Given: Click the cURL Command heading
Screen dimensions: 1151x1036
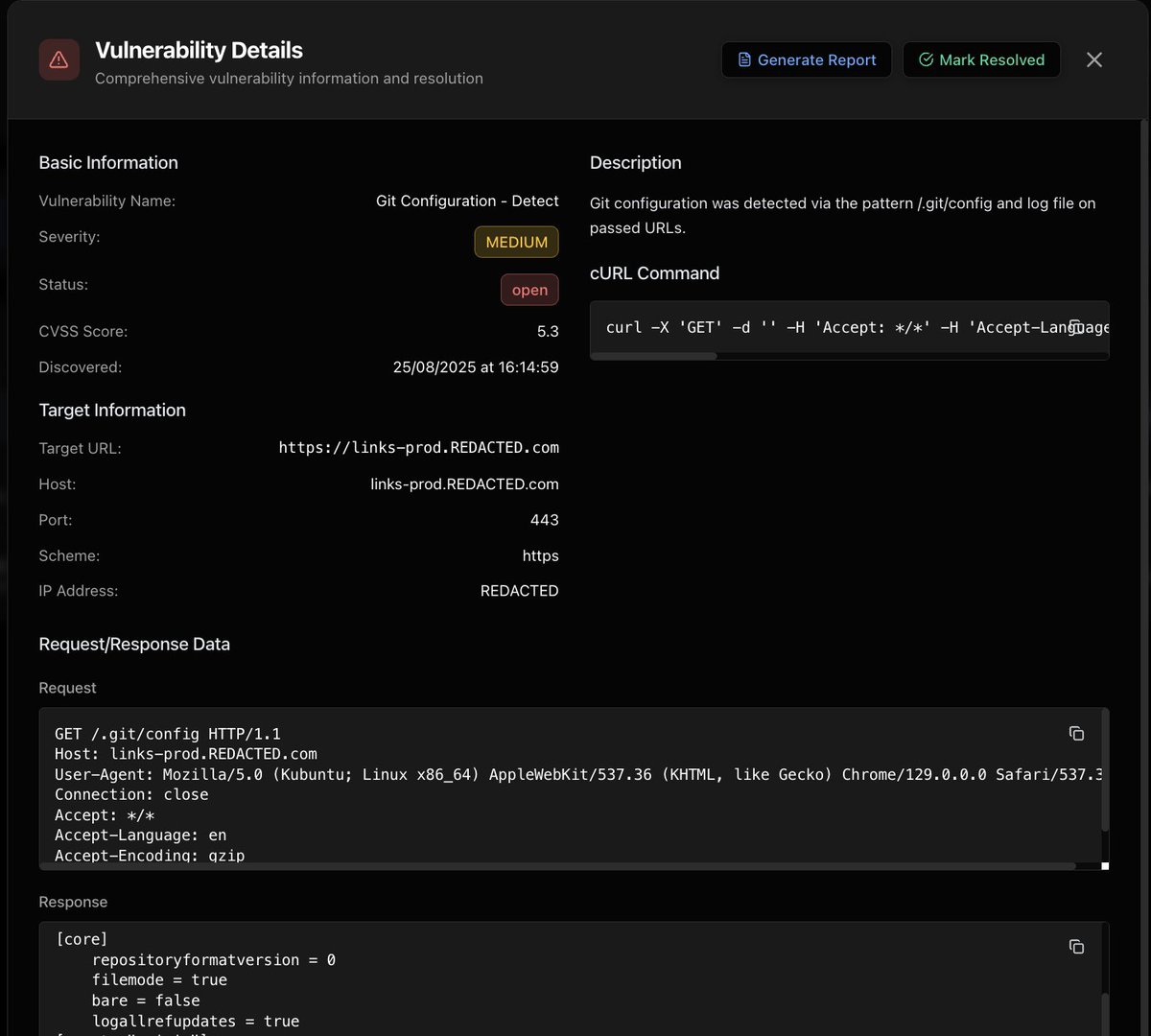Looking at the screenshot, I should 654,273.
